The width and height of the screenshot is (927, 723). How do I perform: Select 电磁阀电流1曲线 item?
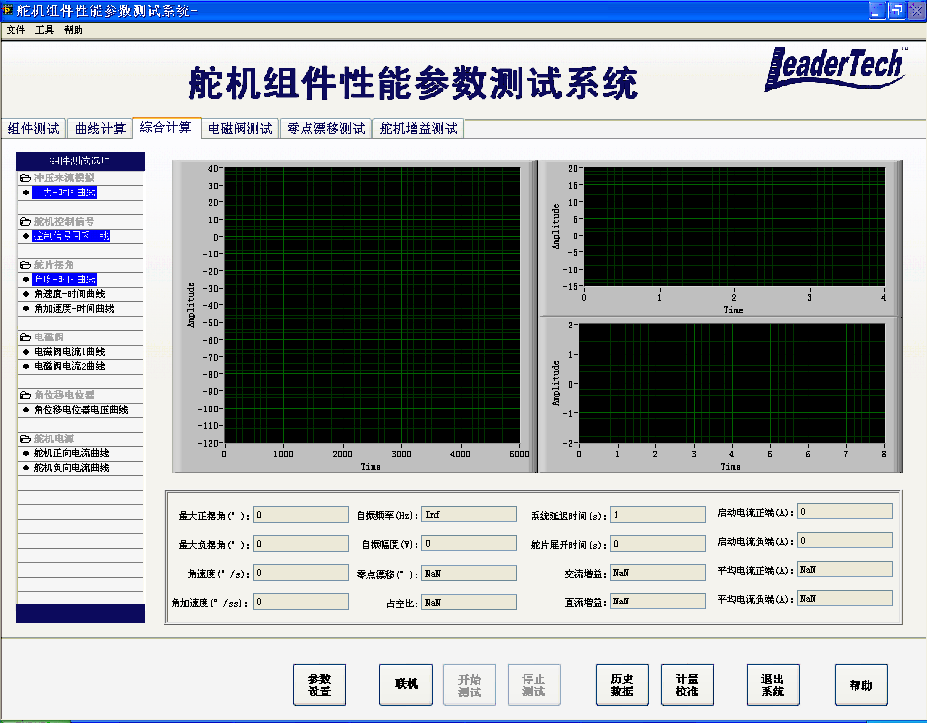(69, 352)
